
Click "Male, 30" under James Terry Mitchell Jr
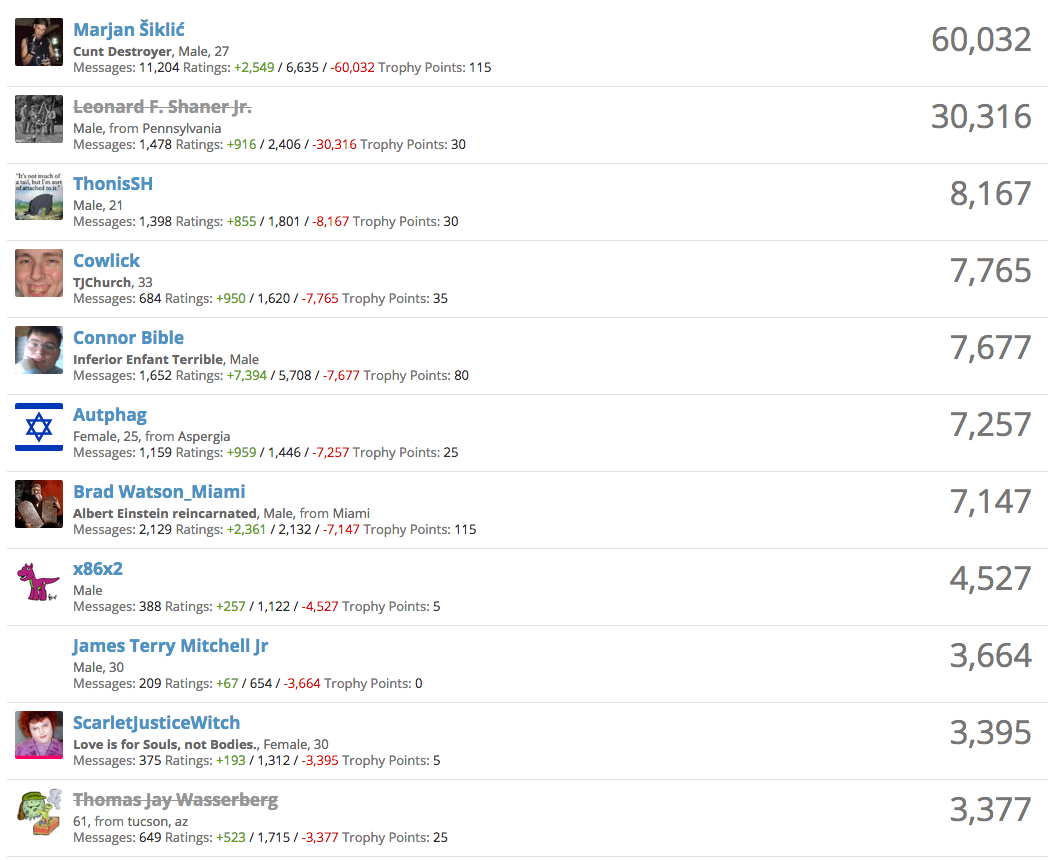point(99,668)
